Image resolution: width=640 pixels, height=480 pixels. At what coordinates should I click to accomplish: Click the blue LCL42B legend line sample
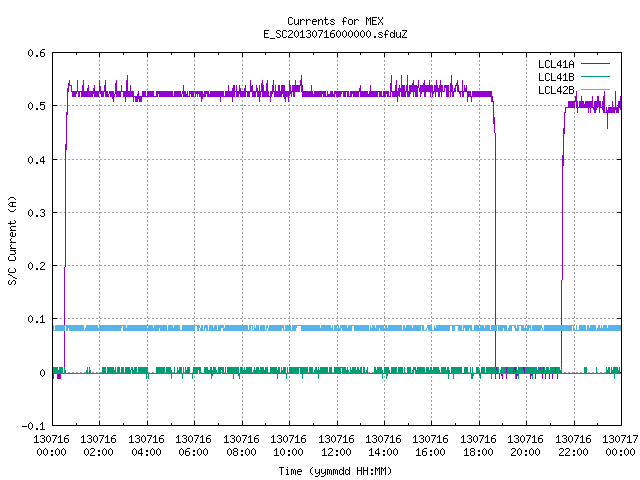coord(595,90)
